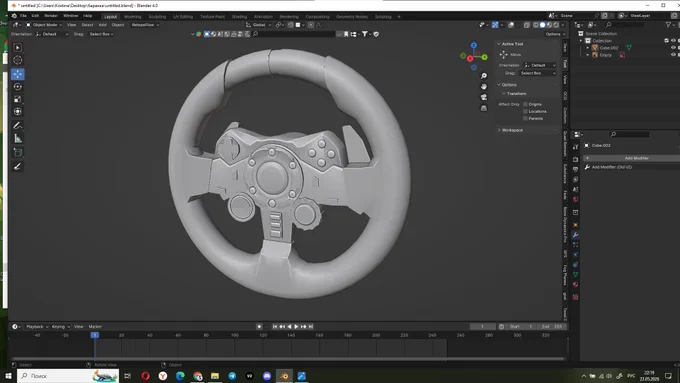Open the Object Mode dropdown
This screenshot has height=383, width=680.
pyautogui.click(x=44, y=25)
